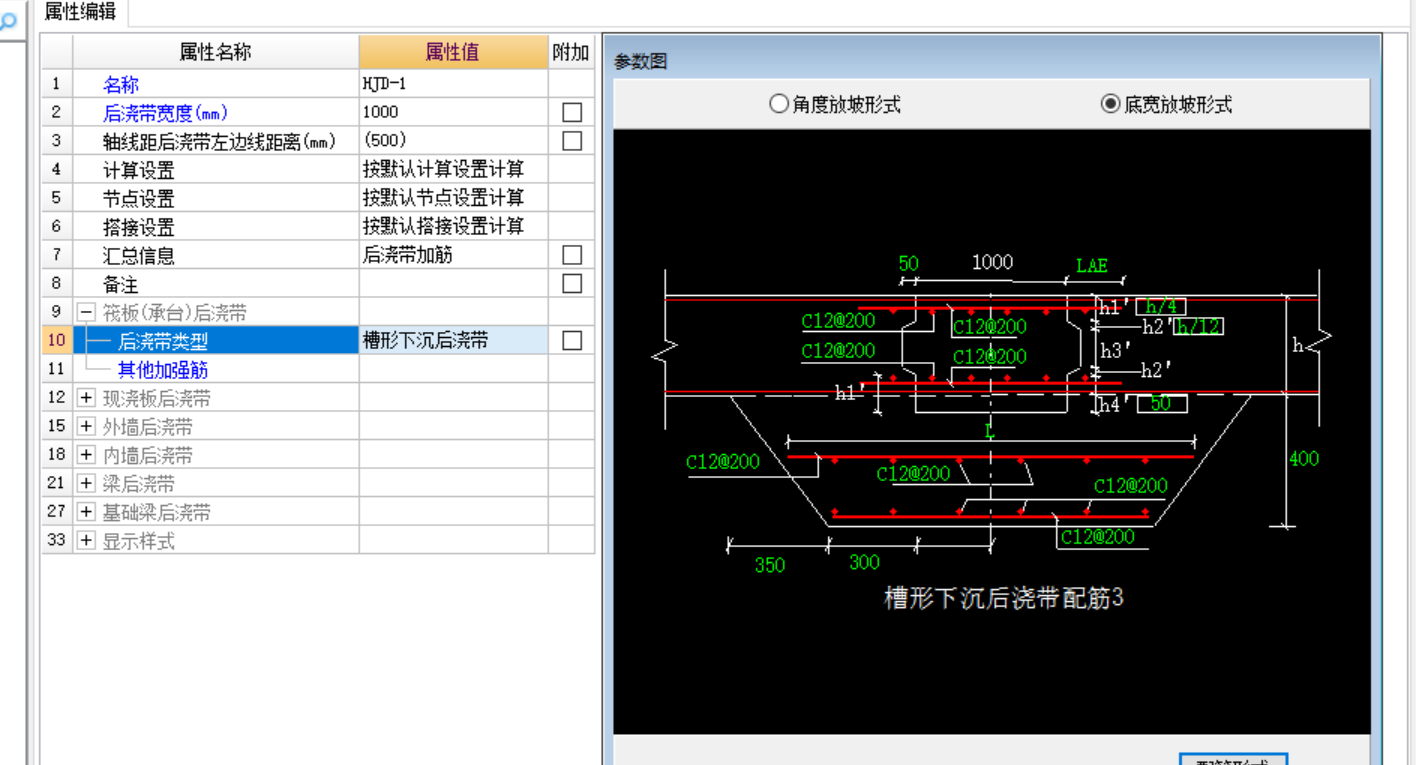Expand the 外墙后浇带 group
Screen dimensions: 1416x765
pyautogui.click(x=86, y=427)
